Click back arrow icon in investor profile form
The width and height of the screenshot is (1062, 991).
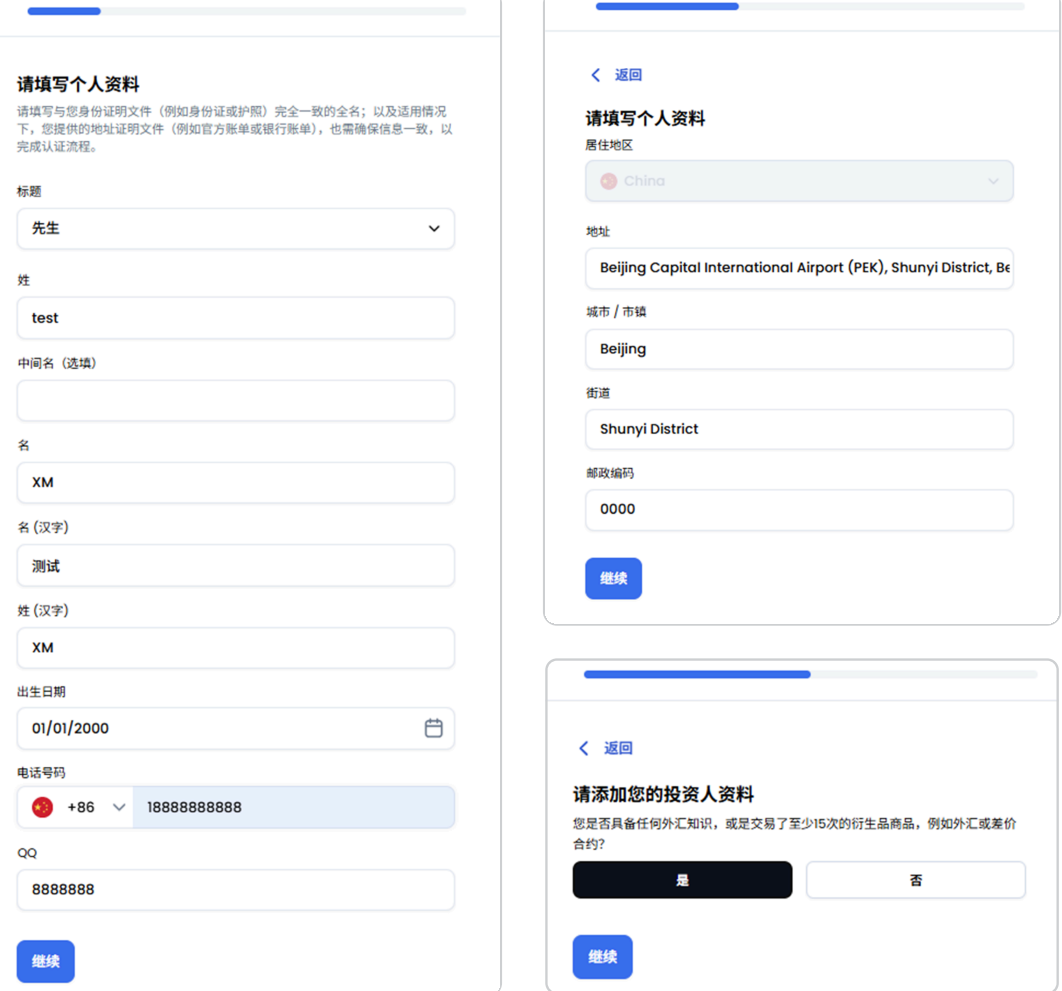(x=584, y=748)
